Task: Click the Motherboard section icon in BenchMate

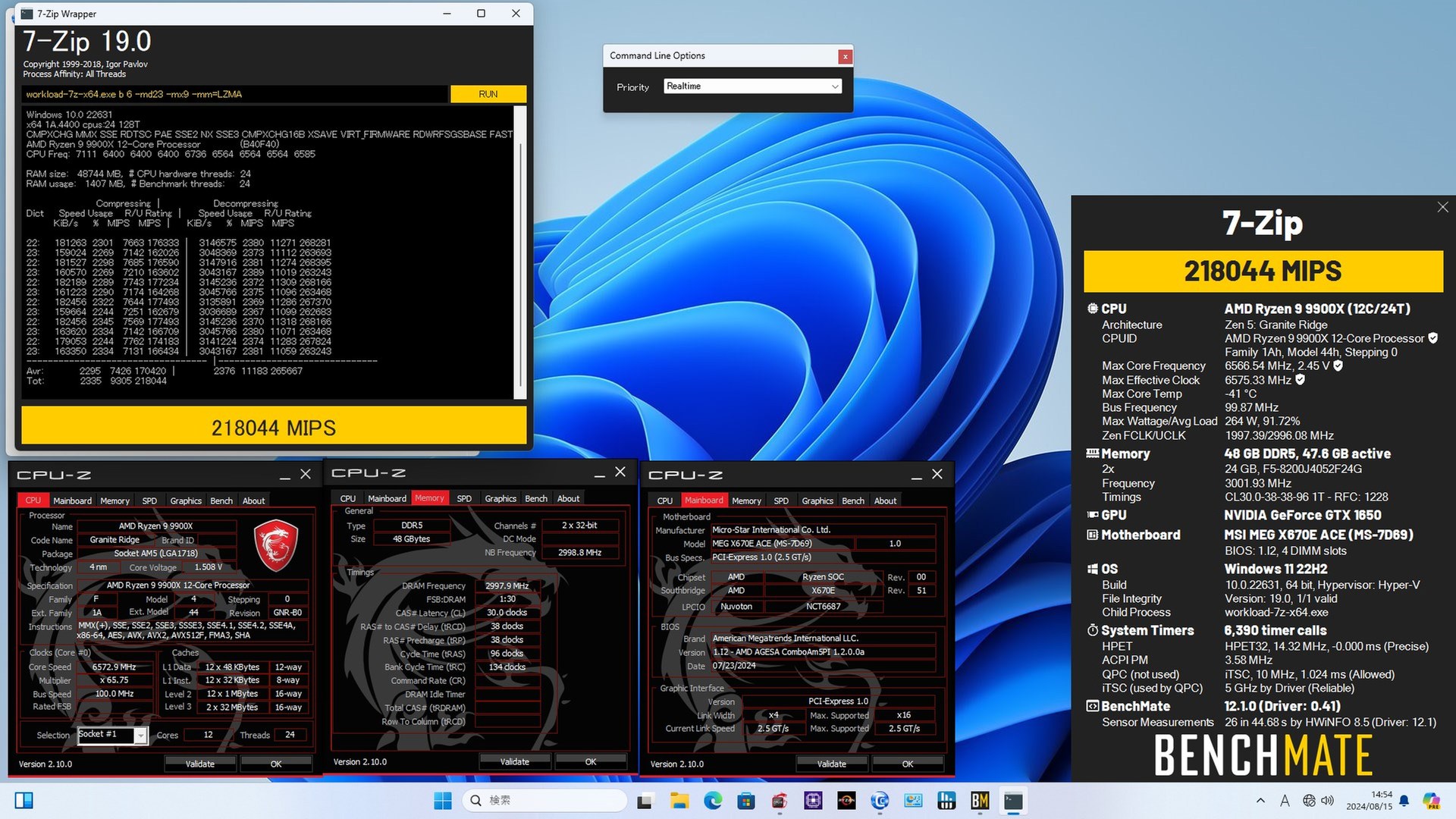Action: click(x=1092, y=535)
